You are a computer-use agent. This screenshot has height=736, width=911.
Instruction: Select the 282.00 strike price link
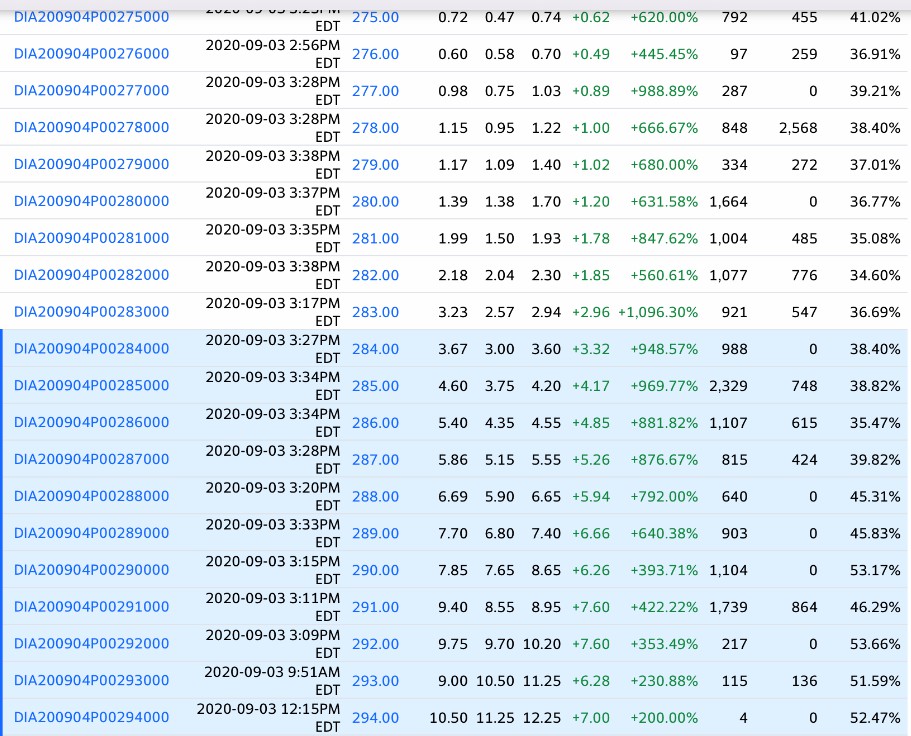point(375,275)
